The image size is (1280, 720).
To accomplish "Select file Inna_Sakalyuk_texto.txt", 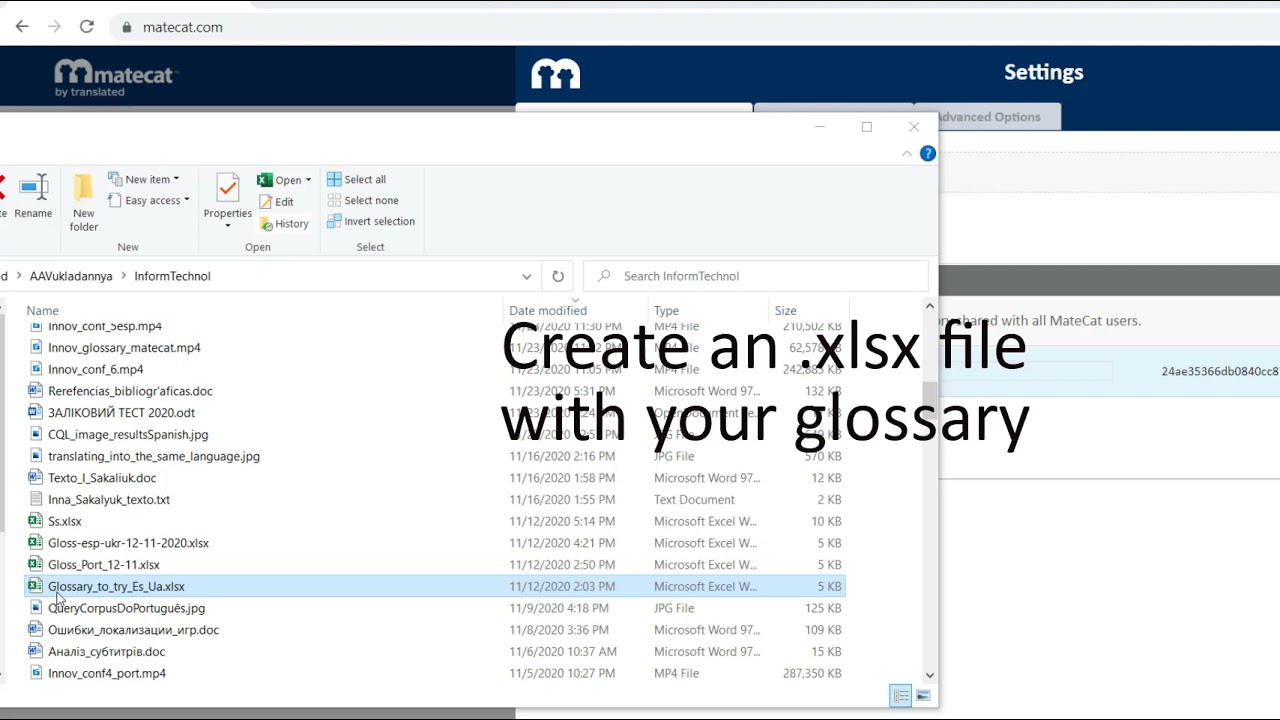I will [x=109, y=500].
